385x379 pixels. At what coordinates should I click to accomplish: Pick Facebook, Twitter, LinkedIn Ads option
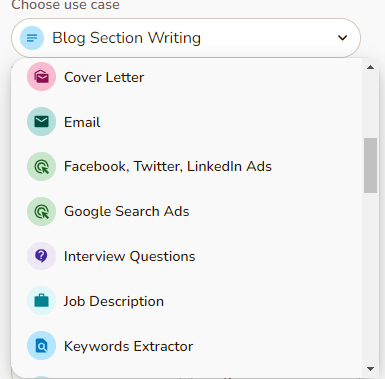[187, 167]
